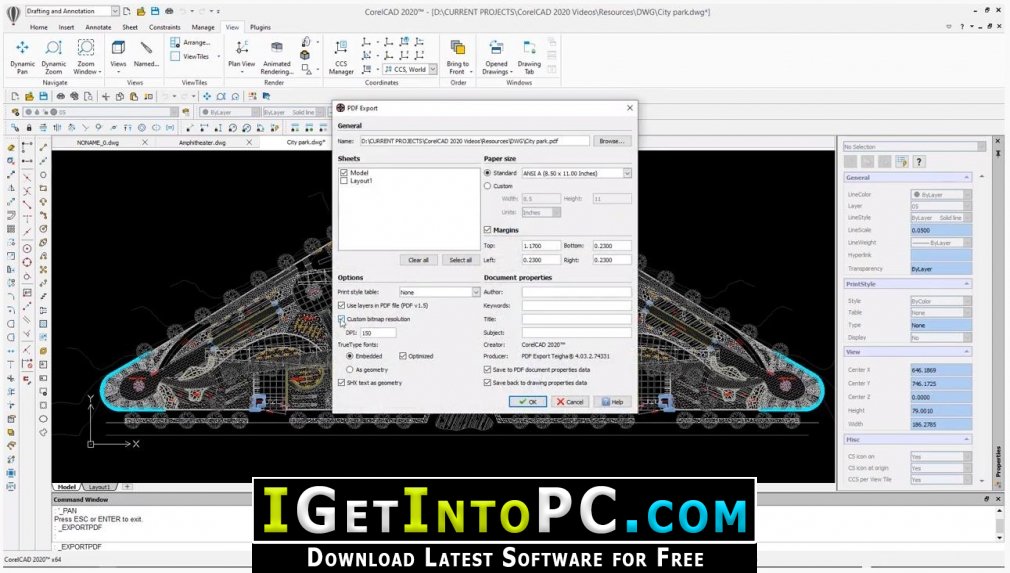Viewport: 1010px width, 573px height.
Task: Click the CorelCAD balloon logo icon
Action: [13, 14]
